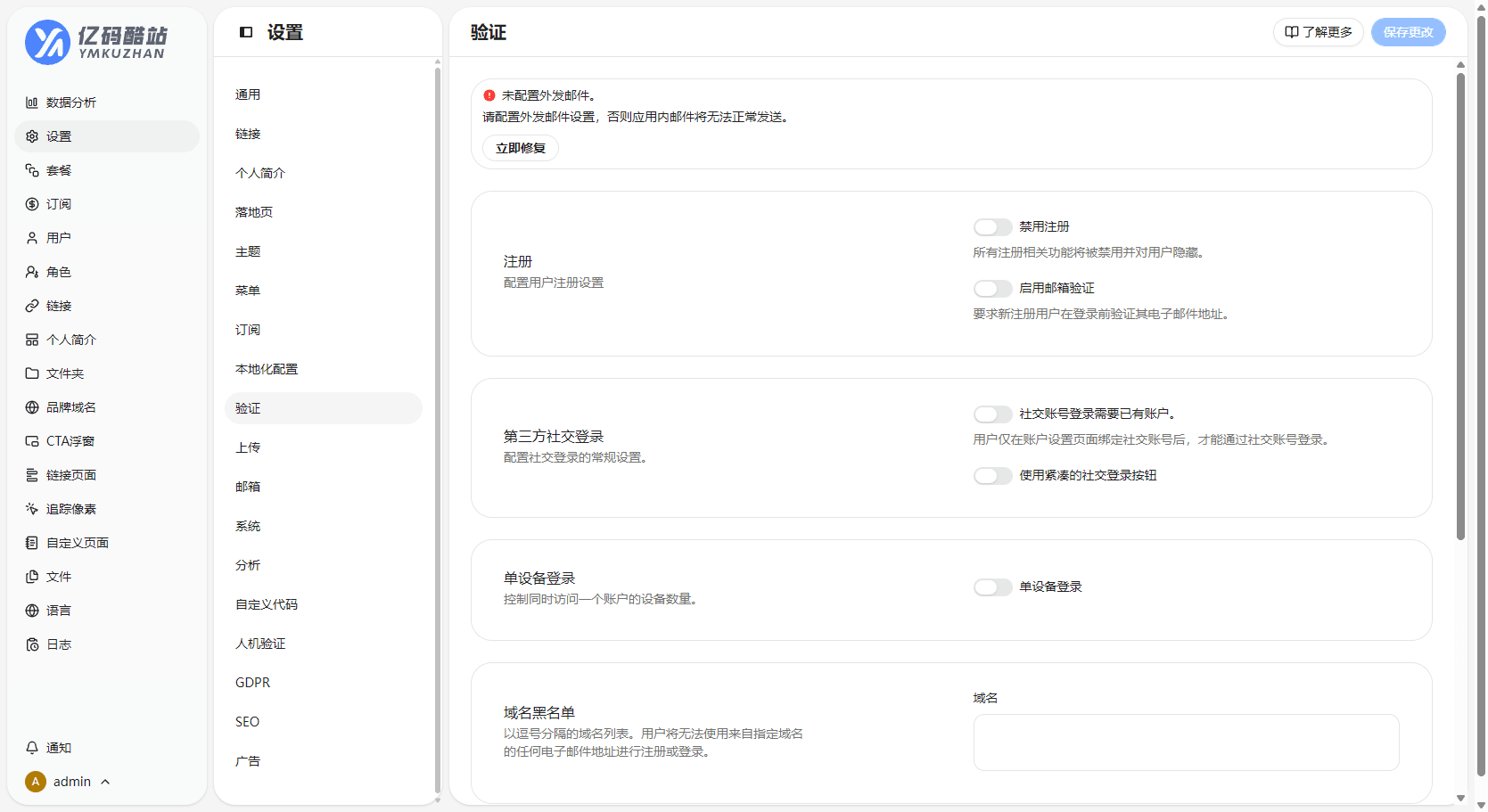The image size is (1488, 812).
Task: Click the 文件夹 folder icon
Action: [x=32, y=373]
